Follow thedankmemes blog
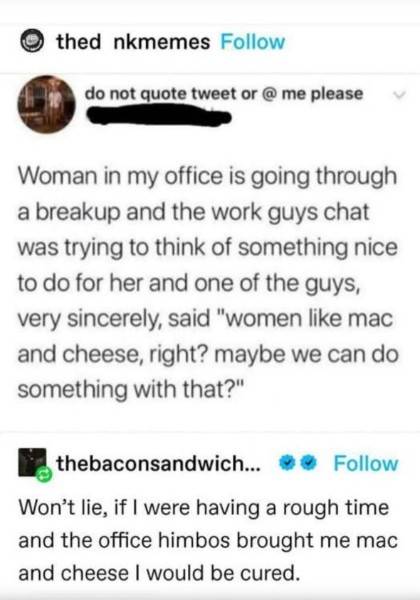This screenshot has height=600, width=420. 252,42
